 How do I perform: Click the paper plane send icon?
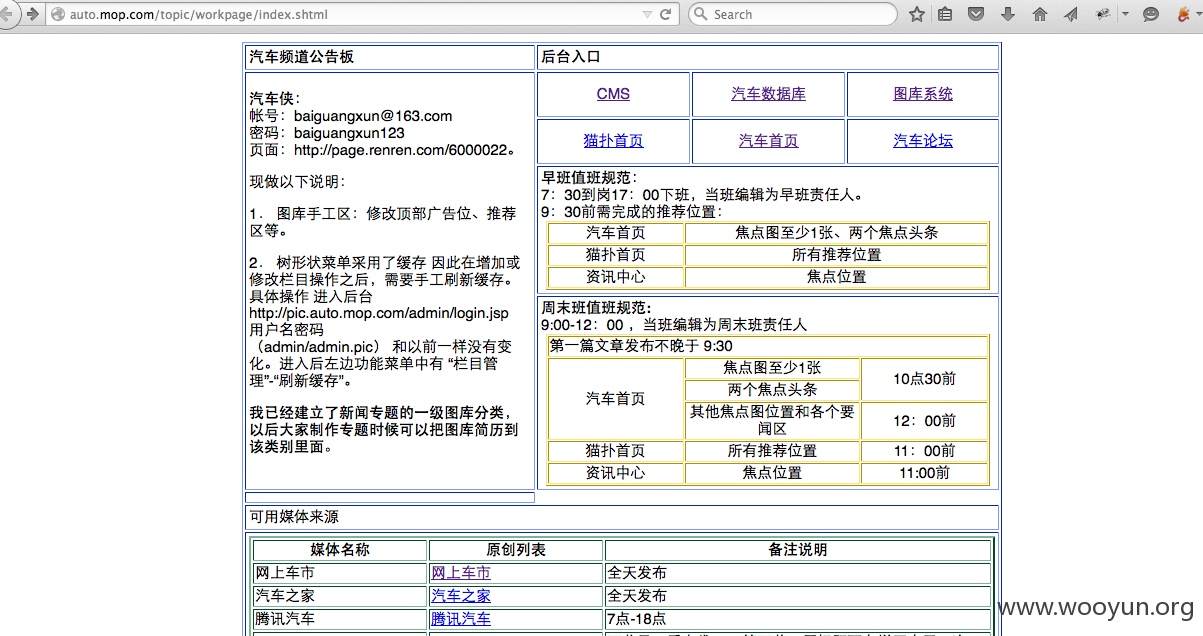[x=1071, y=14]
